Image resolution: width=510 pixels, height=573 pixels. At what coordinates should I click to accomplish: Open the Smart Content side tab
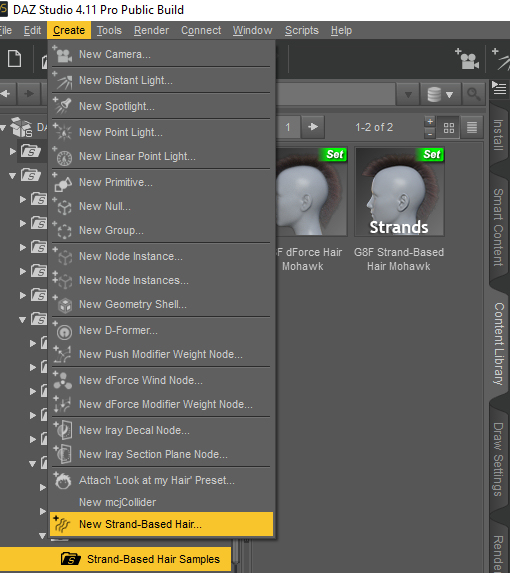pyautogui.click(x=499, y=227)
